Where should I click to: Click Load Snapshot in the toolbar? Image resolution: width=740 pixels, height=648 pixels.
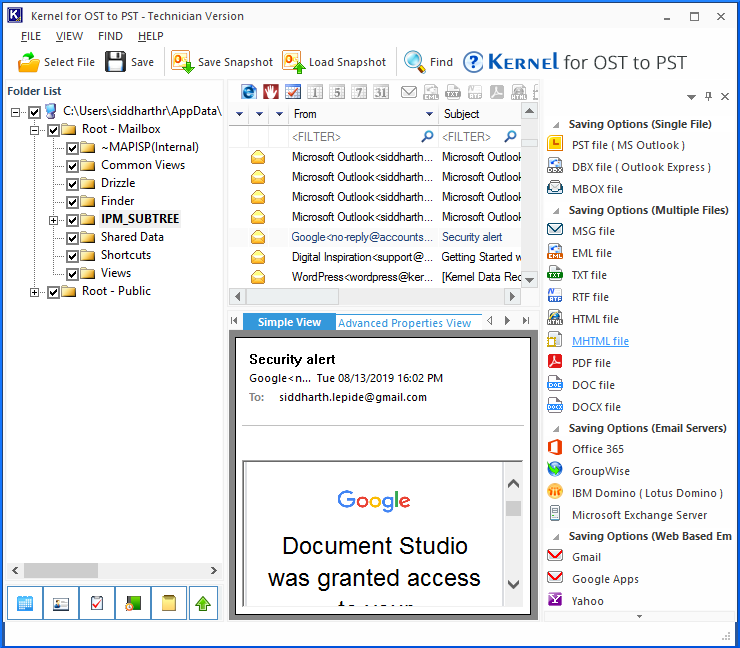(334, 62)
